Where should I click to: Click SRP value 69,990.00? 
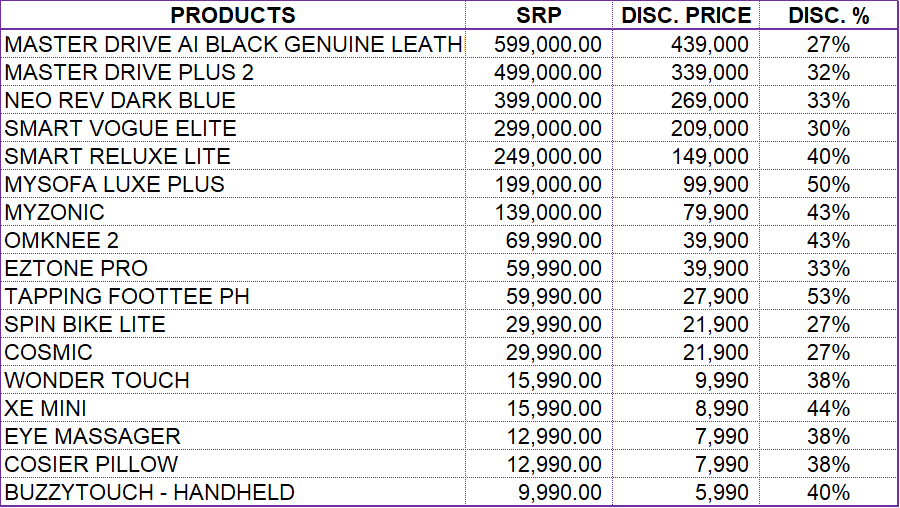coord(538,241)
